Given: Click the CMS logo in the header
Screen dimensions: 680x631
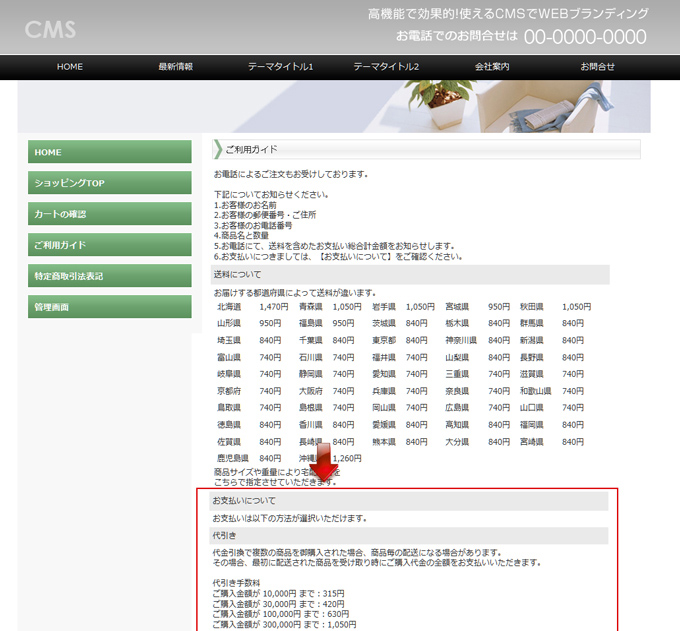Looking at the screenshot, I should pos(50,29).
